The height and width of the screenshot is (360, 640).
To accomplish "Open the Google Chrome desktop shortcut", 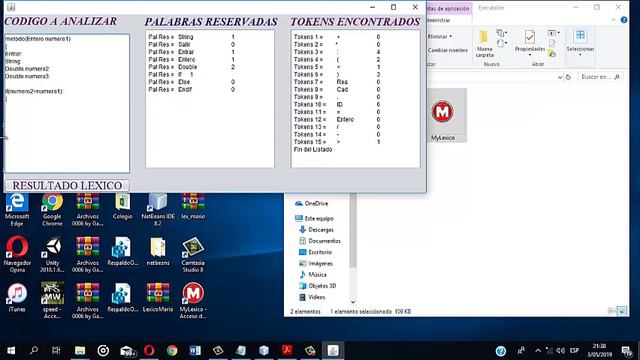I will point(52,210).
